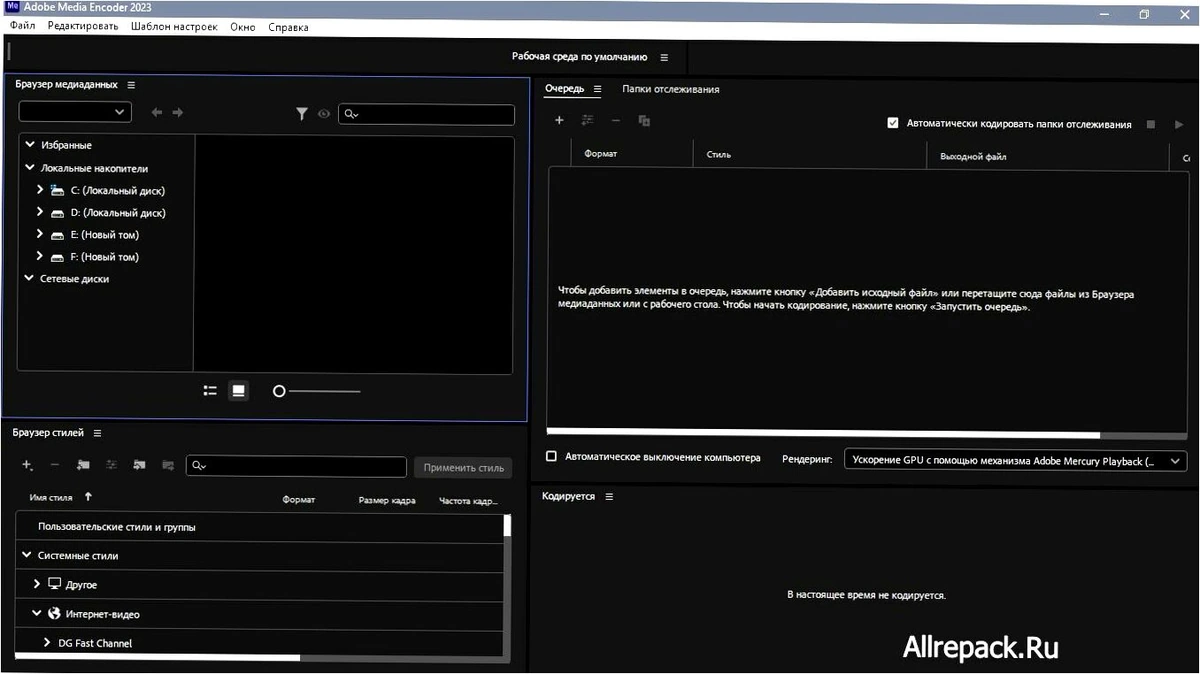Viewport: 1200px width, 674px height.
Task: Open the workspace menu beside Рабочая среда
Action: pyautogui.click(x=664, y=57)
